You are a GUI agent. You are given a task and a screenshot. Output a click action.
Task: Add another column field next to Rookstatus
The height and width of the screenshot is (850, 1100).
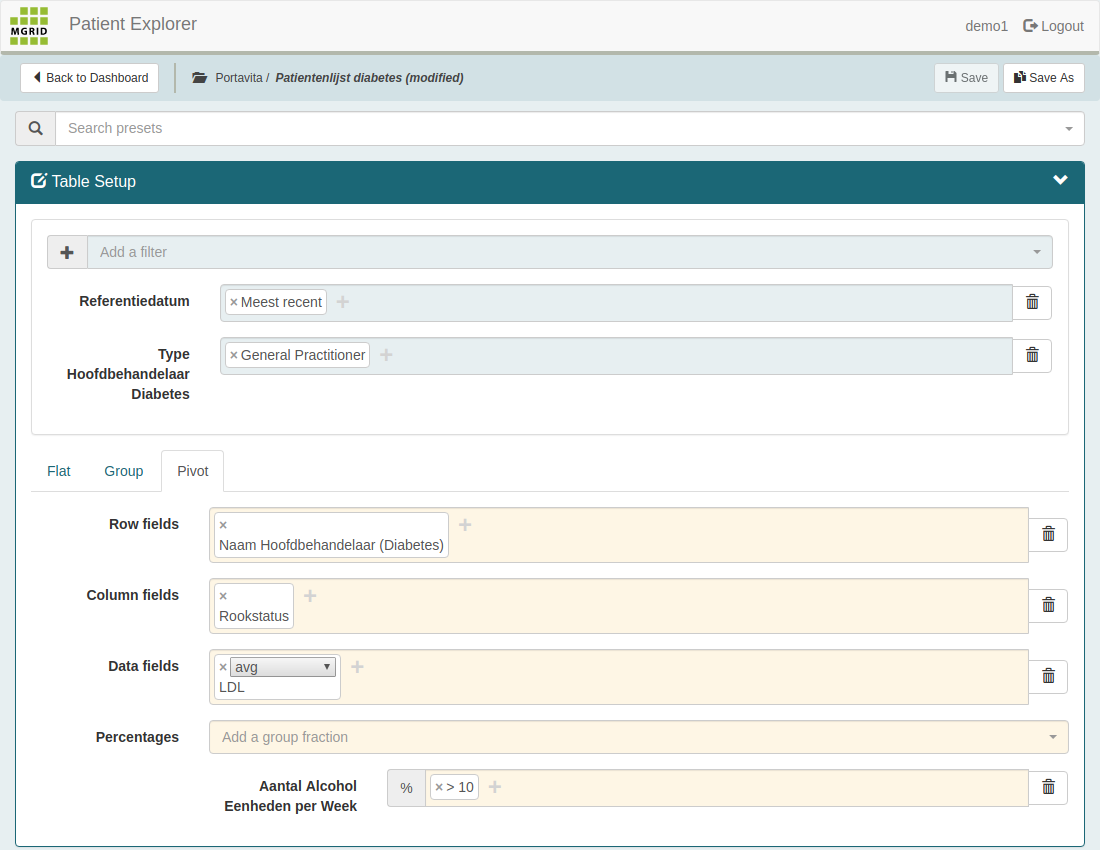[x=309, y=596]
